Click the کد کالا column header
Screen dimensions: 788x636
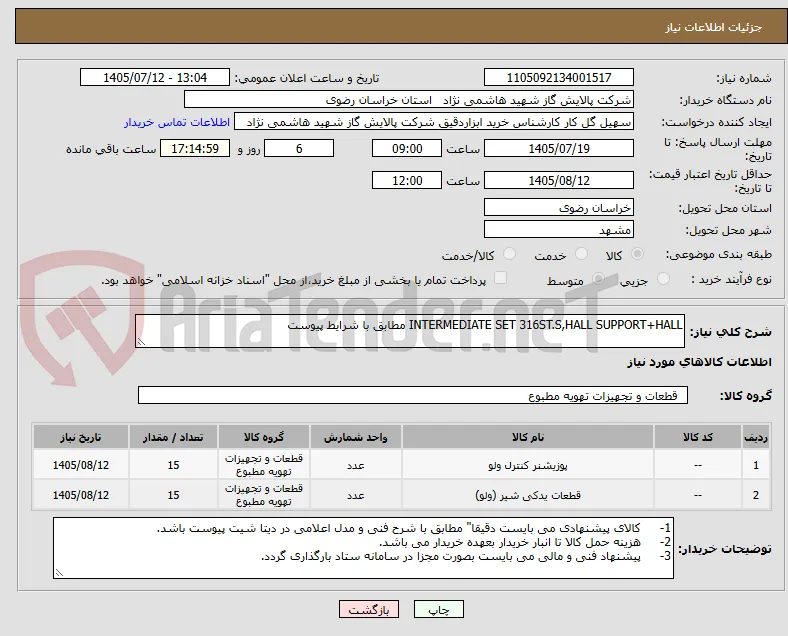tap(698, 437)
